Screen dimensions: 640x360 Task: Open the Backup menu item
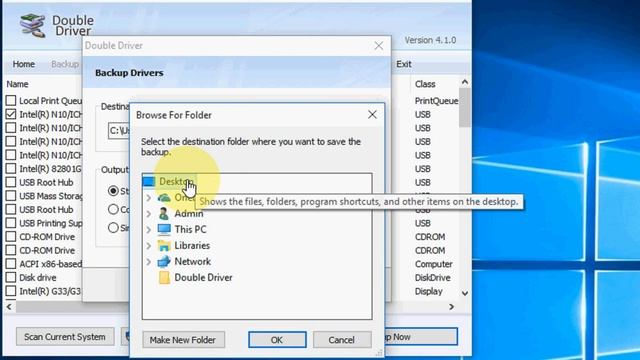(65, 64)
